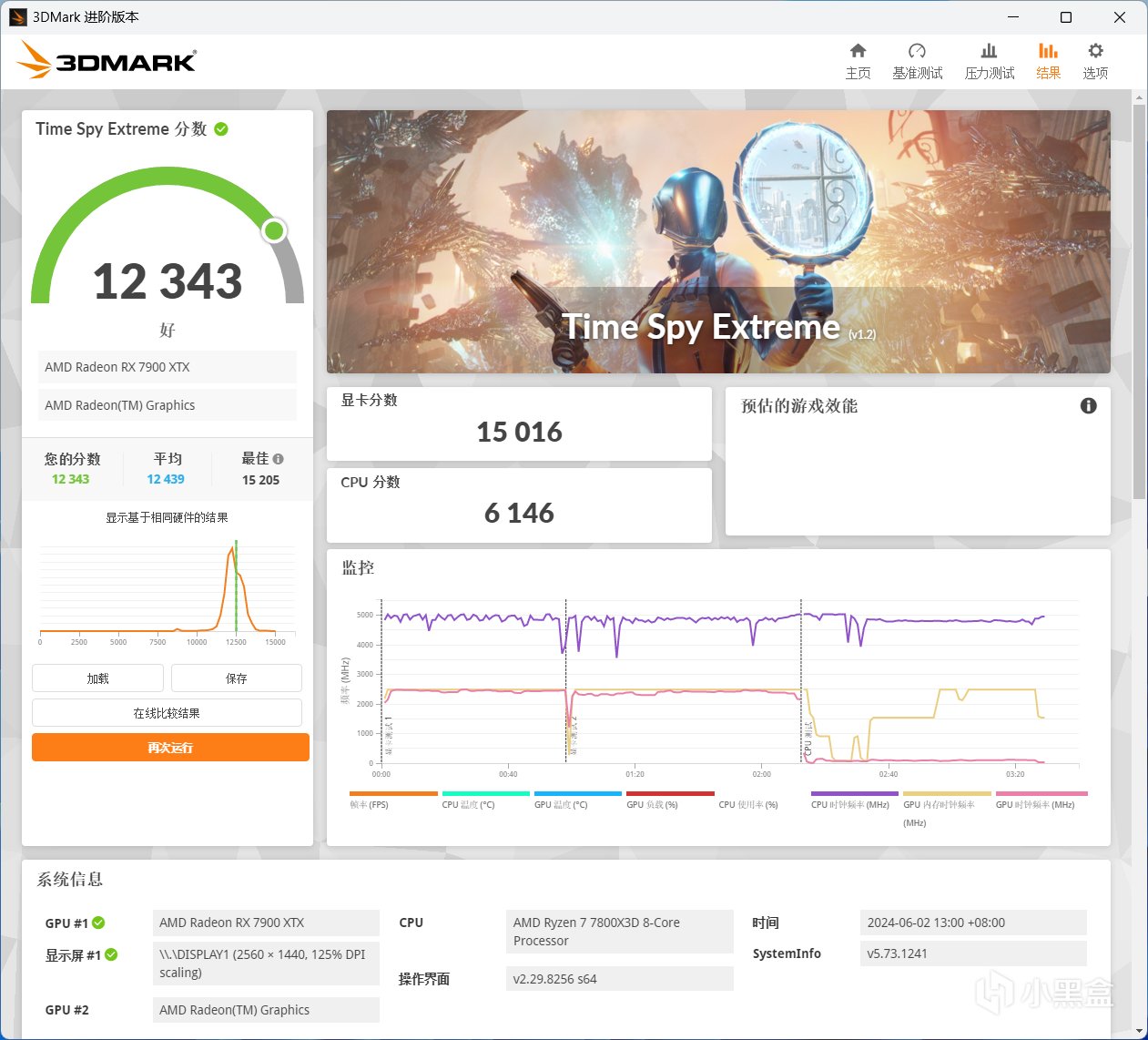Click 平均 score 12 439

click(x=166, y=479)
